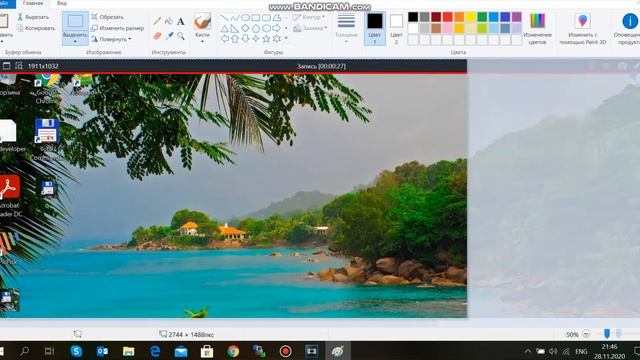Click the 2744 × 1488 canvas size text

pyautogui.click(x=191, y=334)
